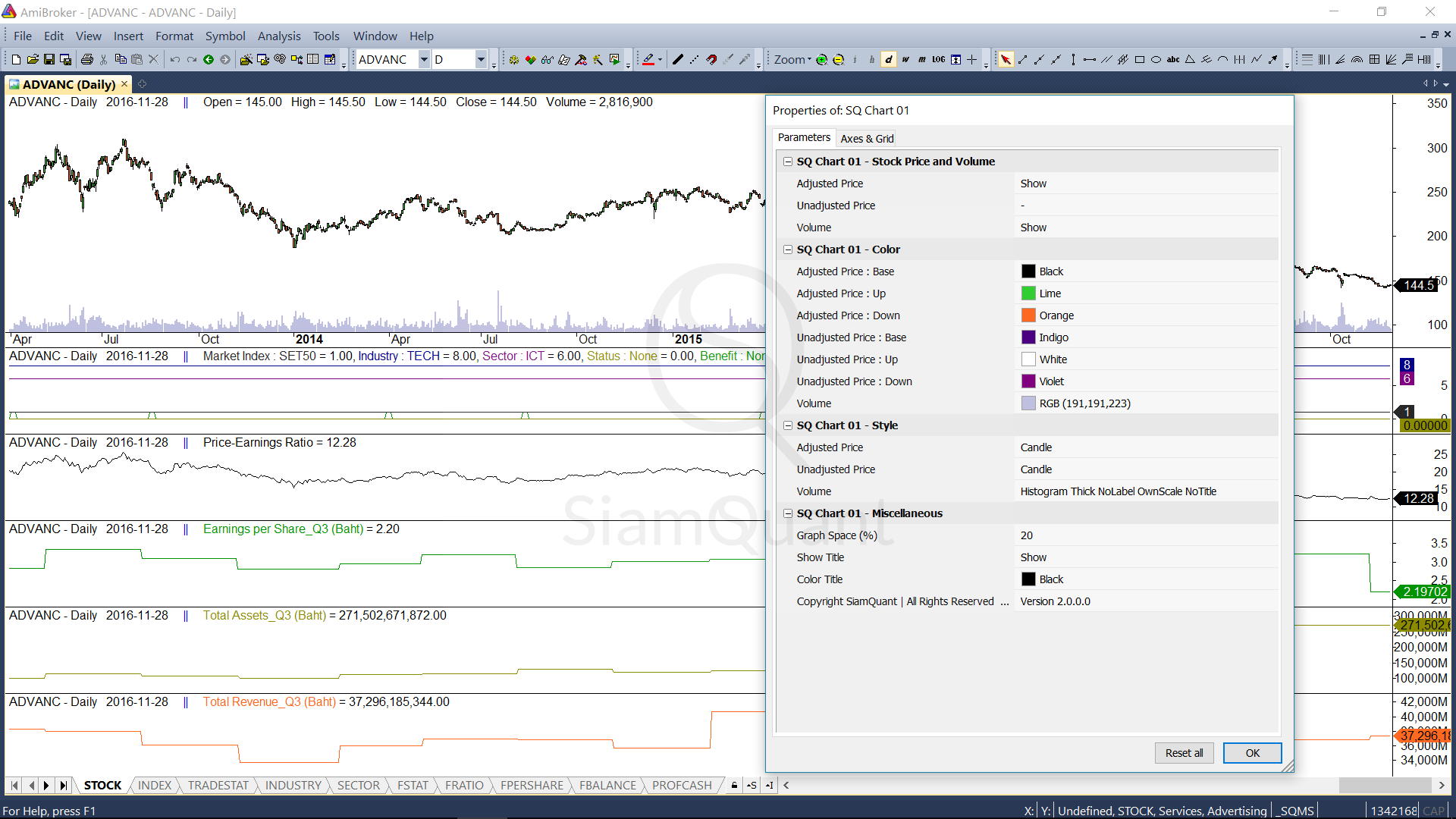1456x819 pixels.
Task: Click the Orange Adjusted Price Down swatch
Action: 1028,315
